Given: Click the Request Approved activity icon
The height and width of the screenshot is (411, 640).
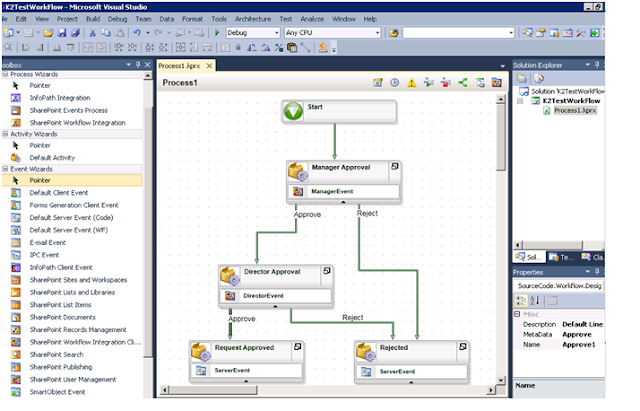Looking at the screenshot, I should (x=201, y=352).
